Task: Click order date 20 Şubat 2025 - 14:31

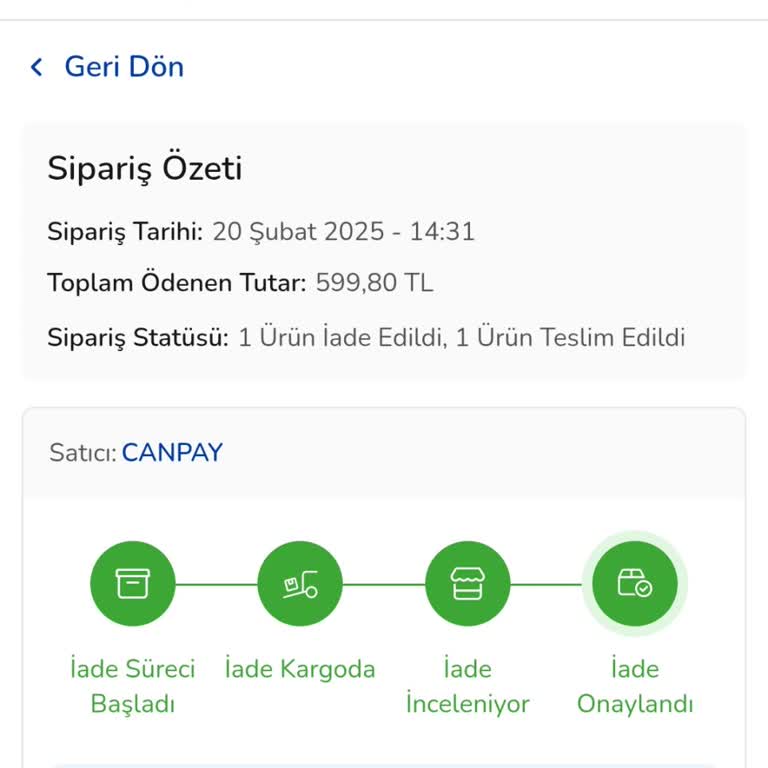Action: click(x=344, y=231)
